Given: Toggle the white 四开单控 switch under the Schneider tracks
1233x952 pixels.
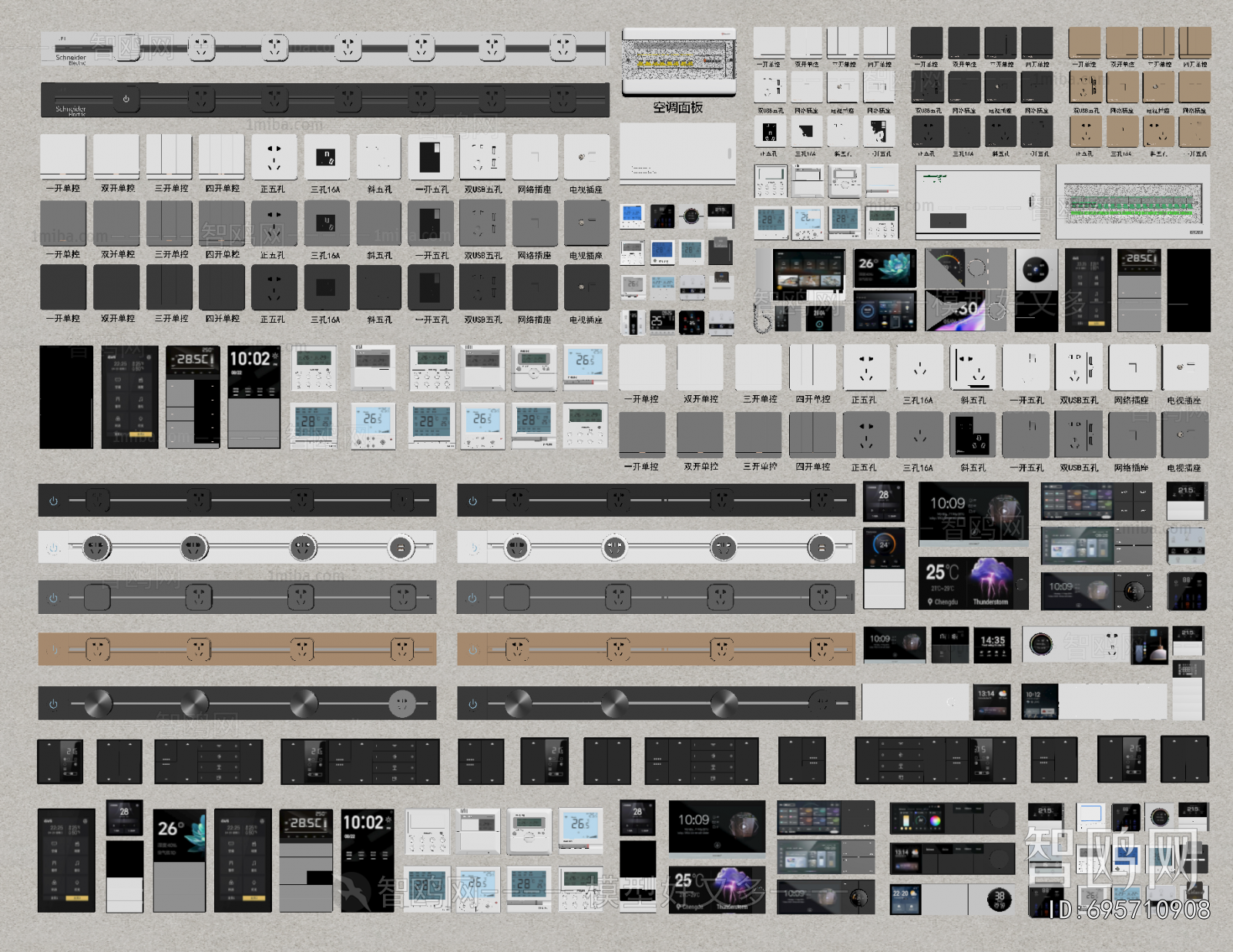Looking at the screenshot, I should [222, 156].
